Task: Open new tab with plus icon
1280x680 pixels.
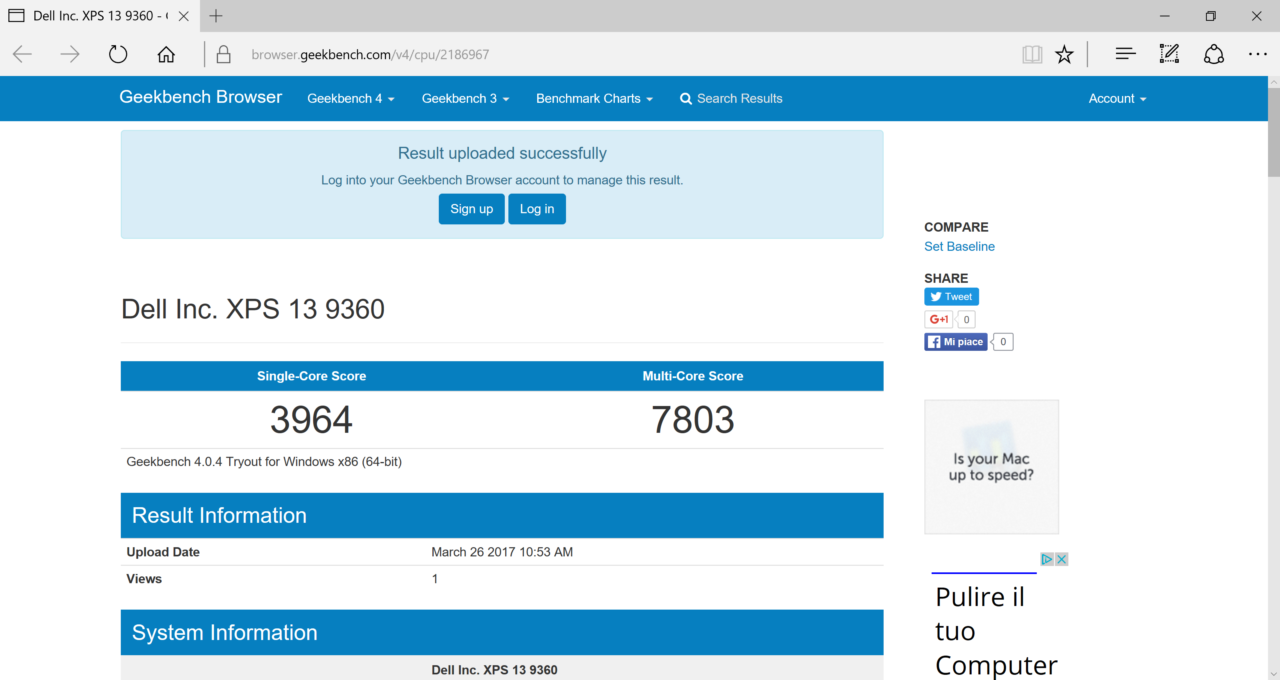Action: pos(216,16)
